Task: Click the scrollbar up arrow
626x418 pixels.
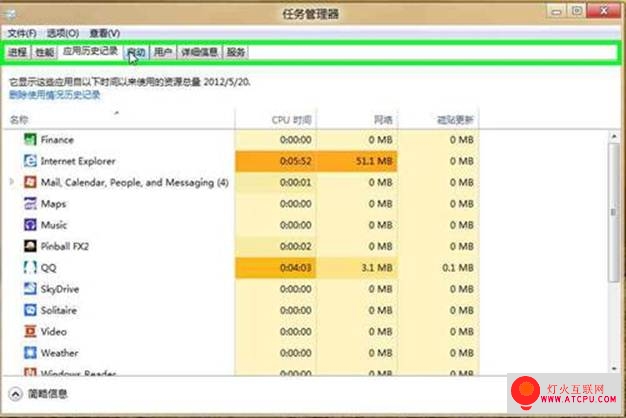Action: tap(614, 137)
